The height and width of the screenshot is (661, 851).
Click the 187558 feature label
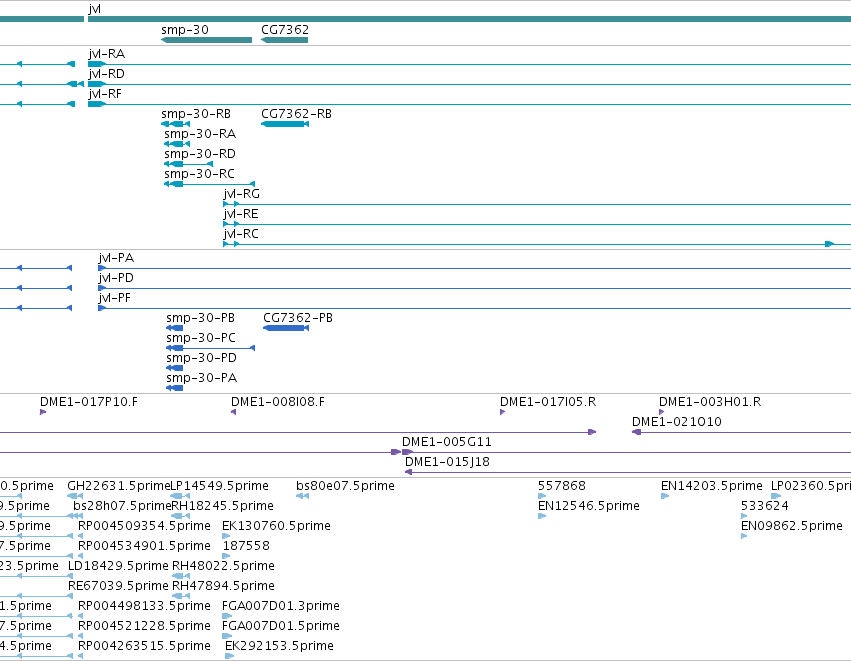[x=246, y=546]
